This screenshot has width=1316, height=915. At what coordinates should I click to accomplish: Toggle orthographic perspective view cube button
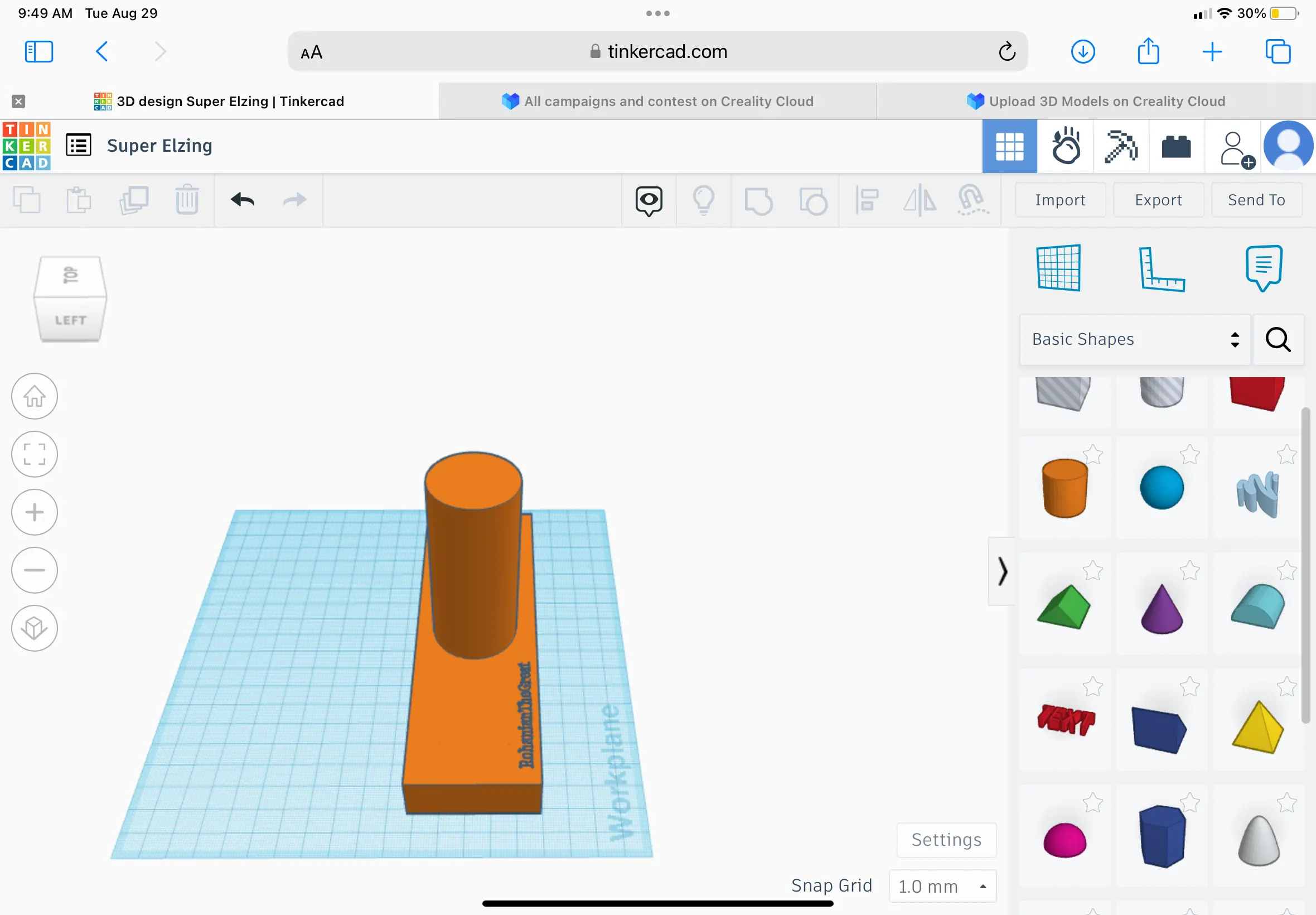tap(35, 628)
